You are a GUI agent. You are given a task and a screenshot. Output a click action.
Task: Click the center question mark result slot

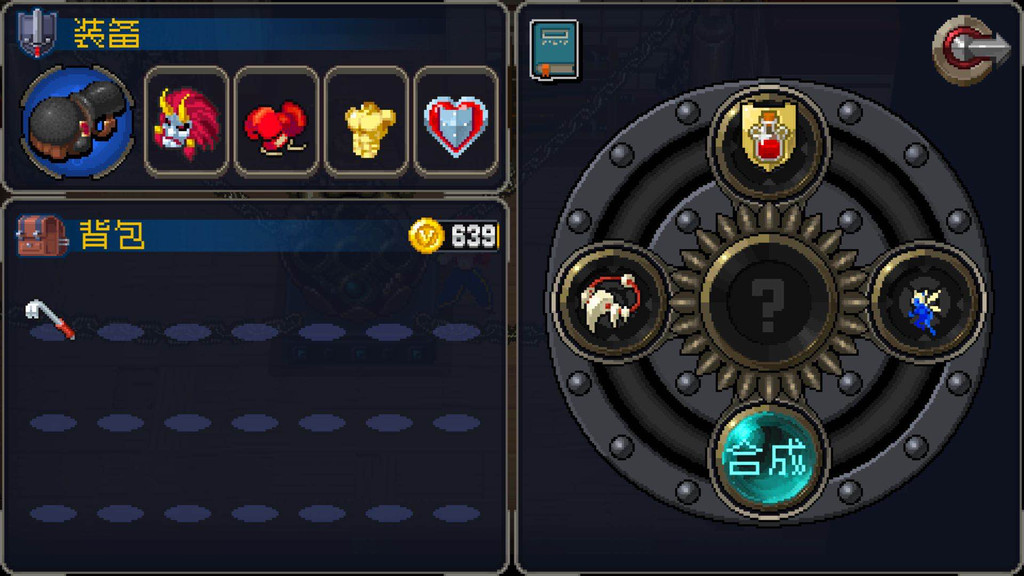pyautogui.click(x=769, y=301)
